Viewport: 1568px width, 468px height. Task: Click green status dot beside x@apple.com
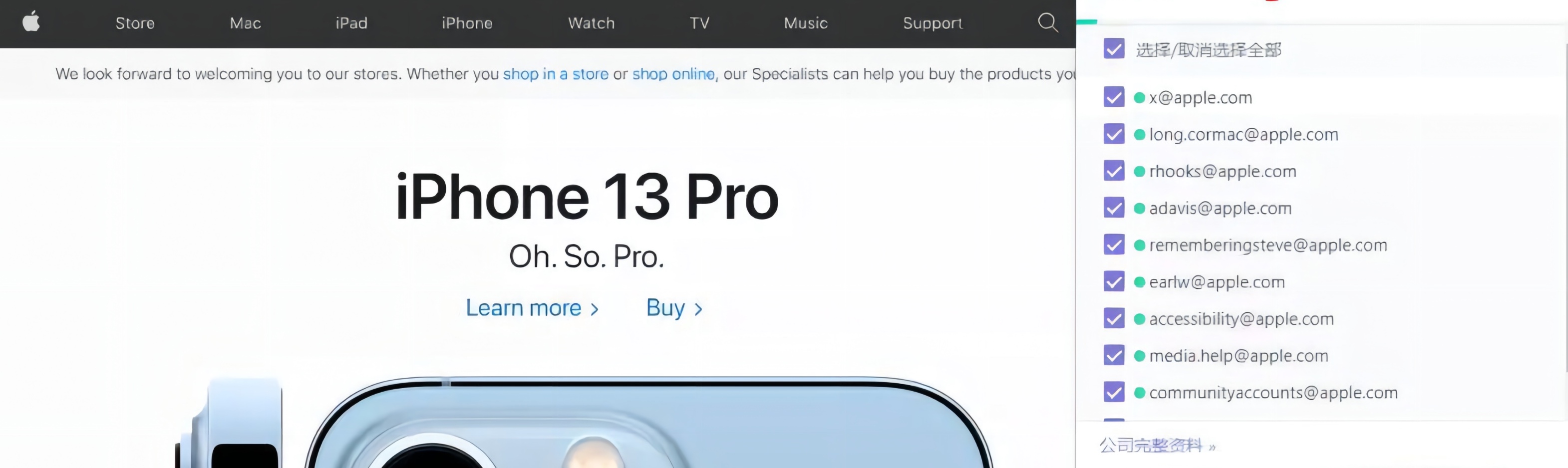(1140, 97)
